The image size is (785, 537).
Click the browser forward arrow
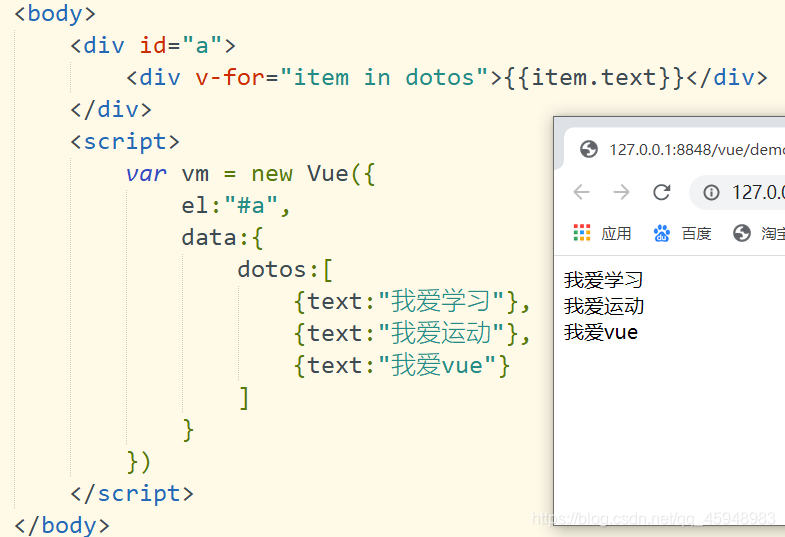click(621, 192)
